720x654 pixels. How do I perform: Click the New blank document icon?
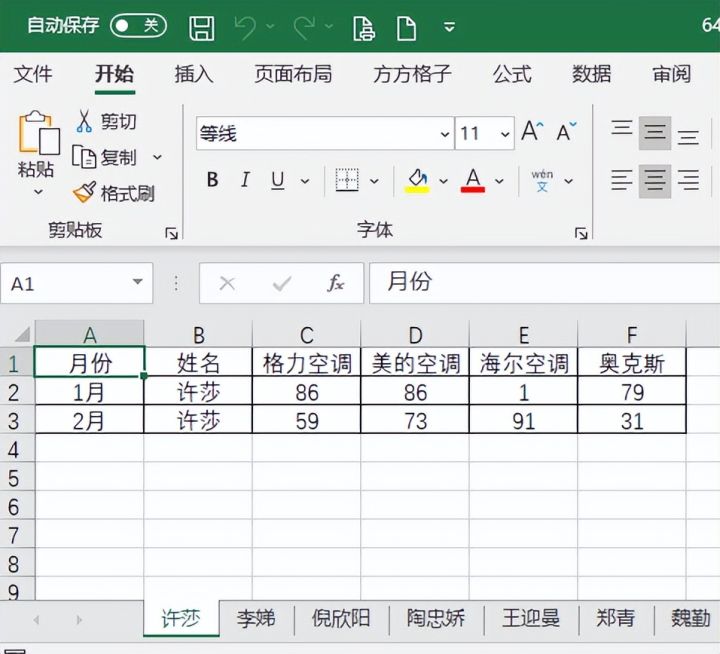click(406, 28)
